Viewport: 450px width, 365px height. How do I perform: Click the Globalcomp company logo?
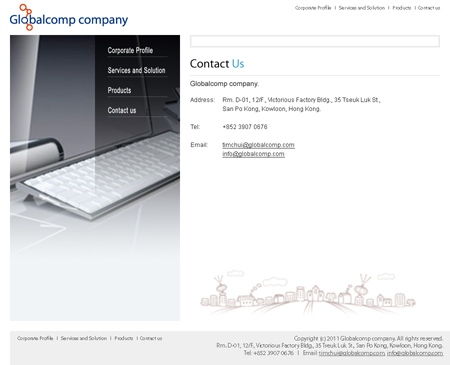point(69,17)
